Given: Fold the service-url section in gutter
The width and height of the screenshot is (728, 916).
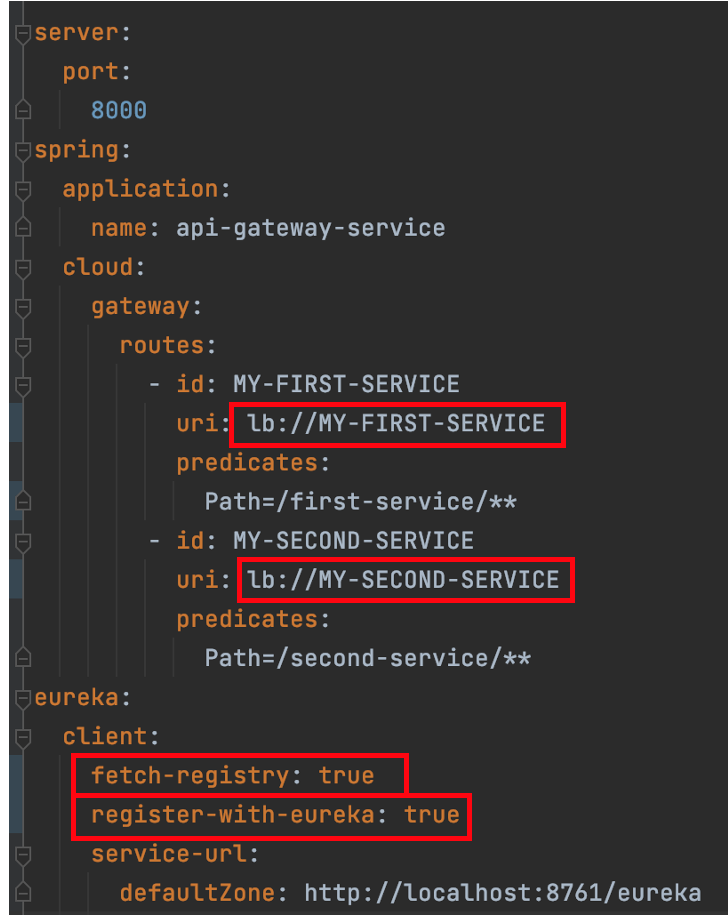Looking at the screenshot, I should point(23,856).
